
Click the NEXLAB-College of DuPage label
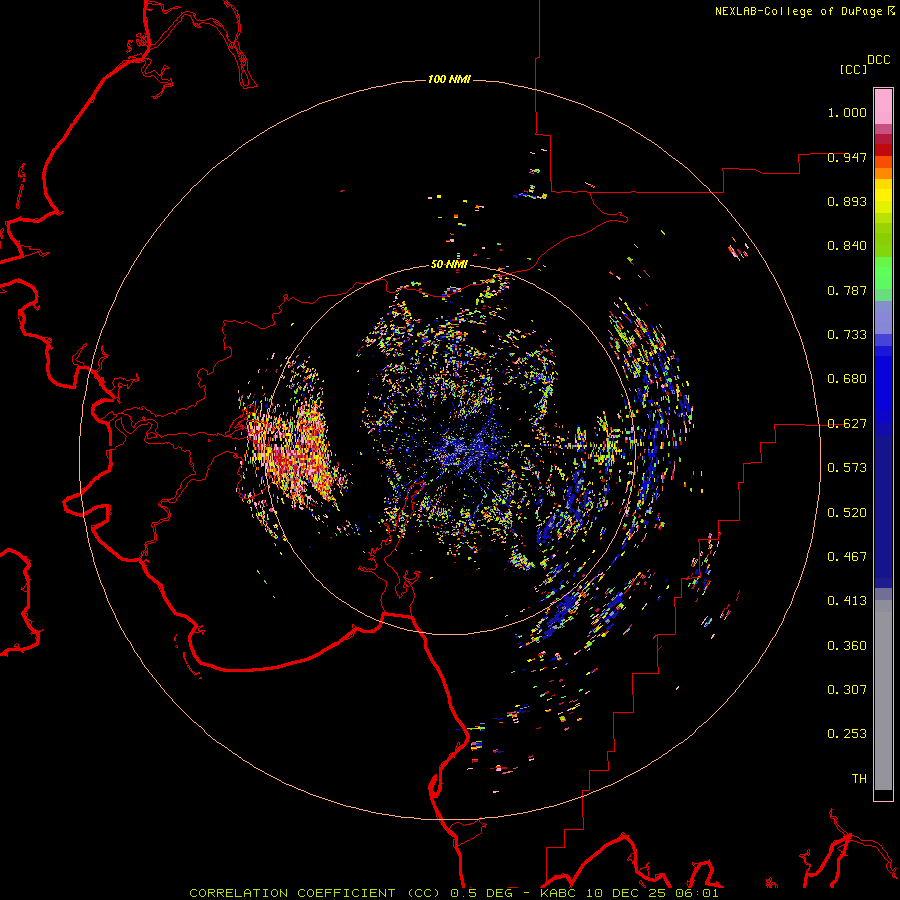tap(800, 11)
